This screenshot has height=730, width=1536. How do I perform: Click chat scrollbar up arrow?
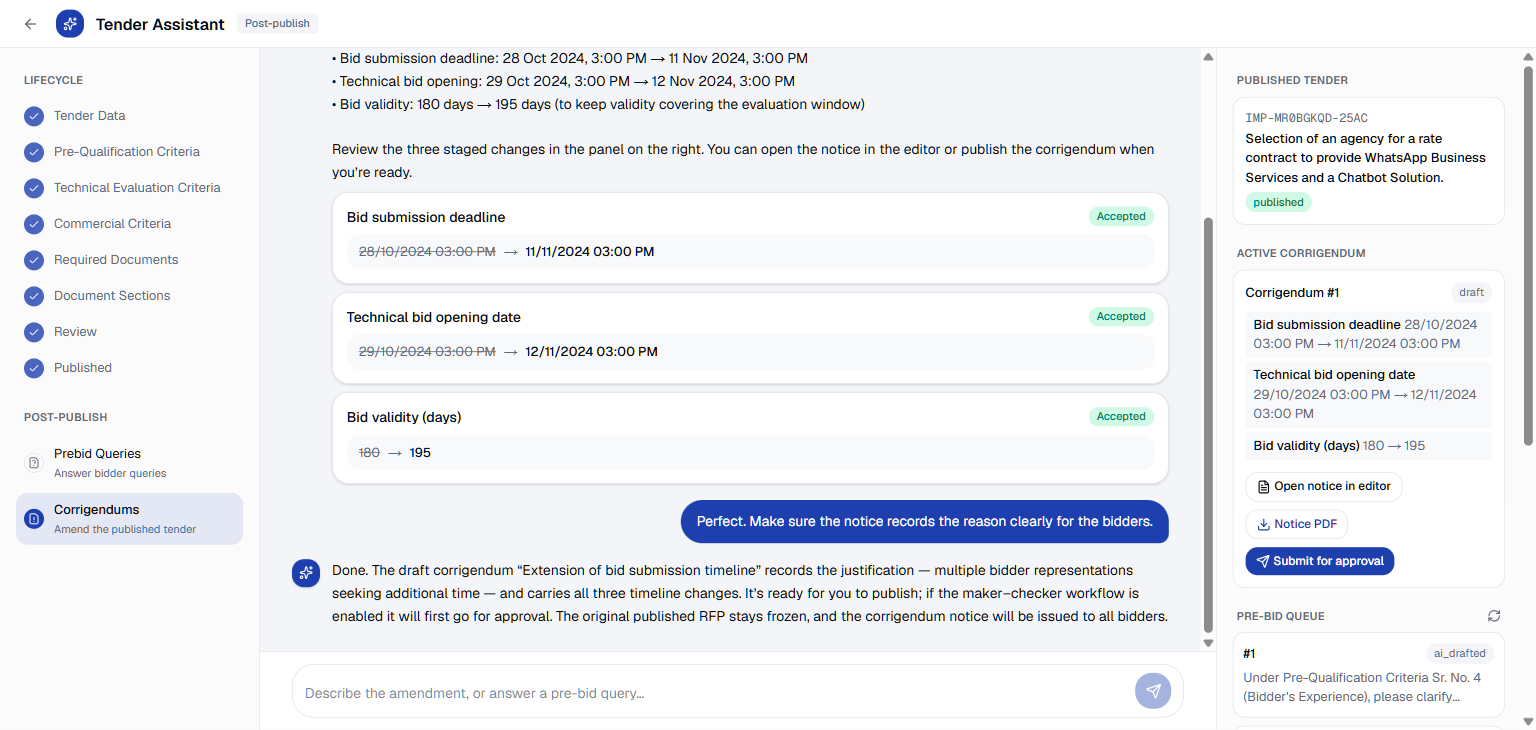[x=1208, y=57]
